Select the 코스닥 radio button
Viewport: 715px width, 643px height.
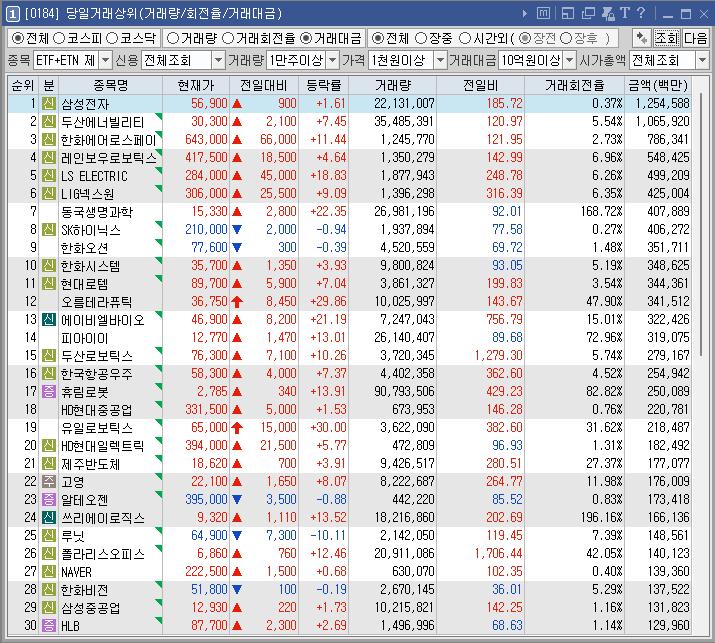tap(112, 38)
